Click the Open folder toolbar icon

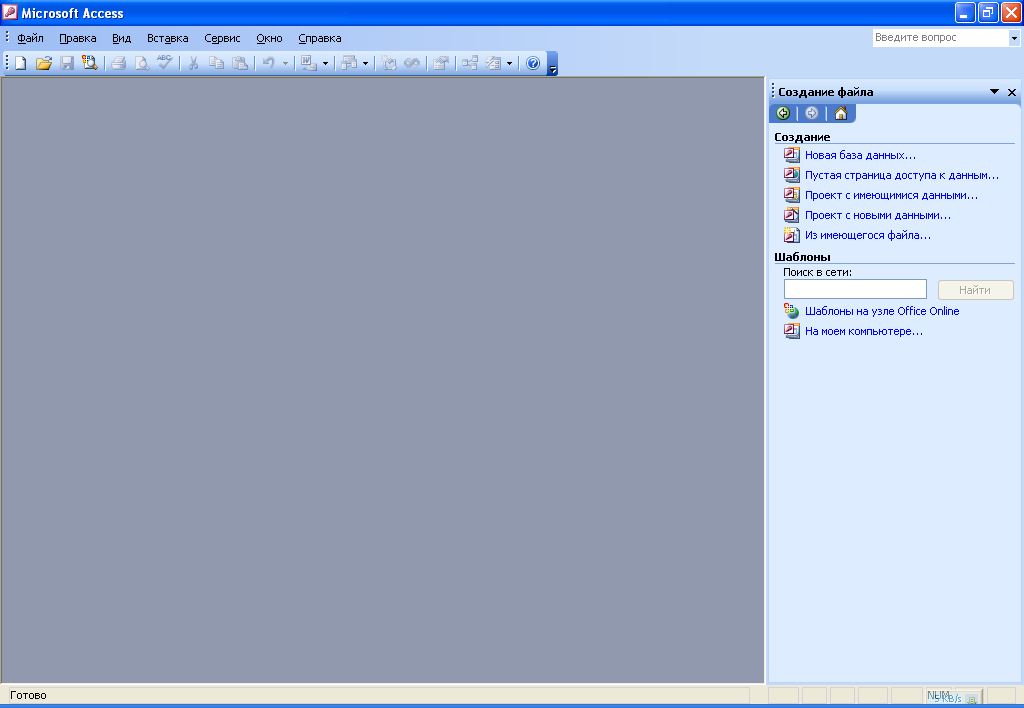coord(44,63)
